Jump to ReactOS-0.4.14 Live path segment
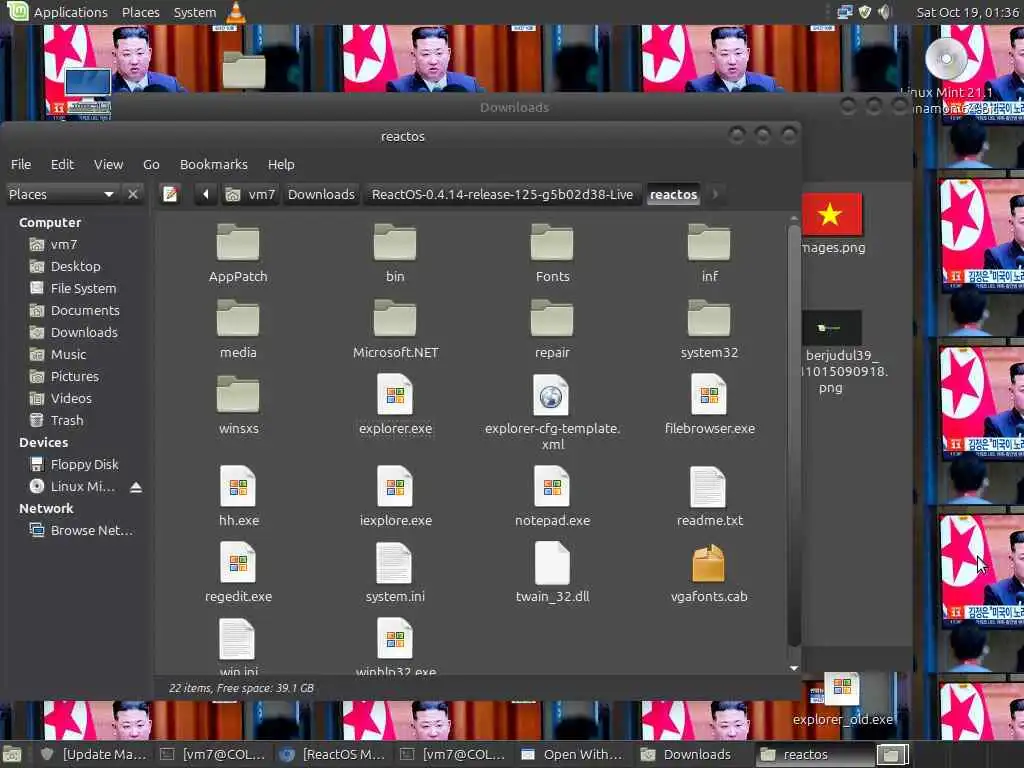 (502, 194)
